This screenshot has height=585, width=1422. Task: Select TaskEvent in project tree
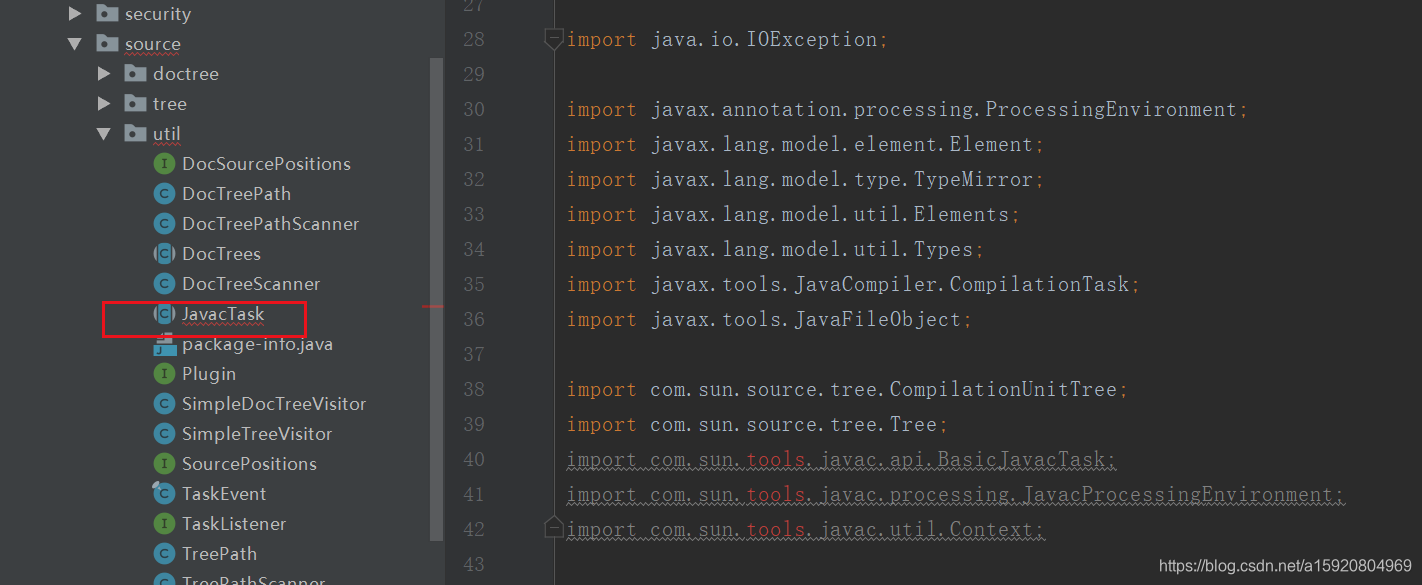coord(224,494)
